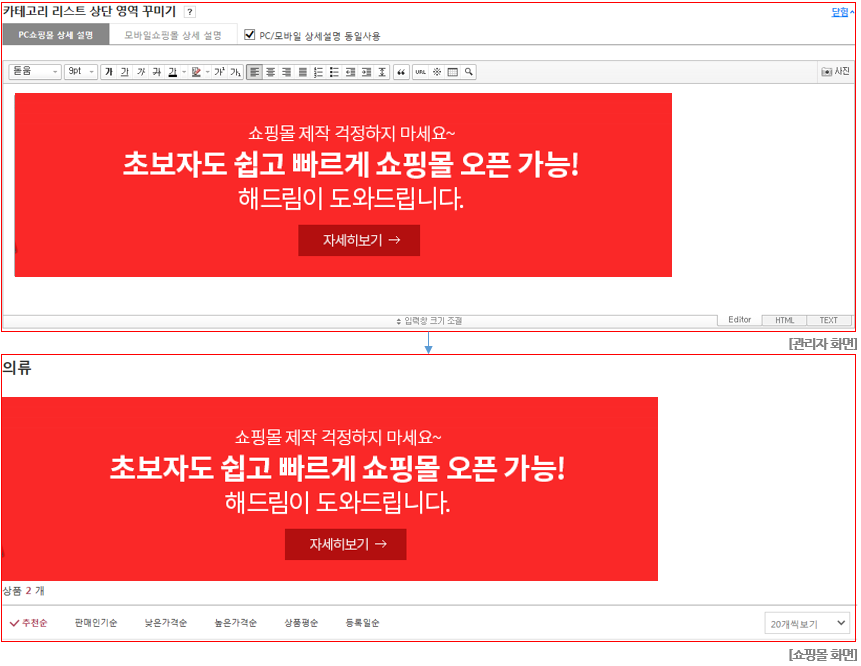Click the banner image in the editor
This screenshot has height=666, width=861.
[x=343, y=185]
